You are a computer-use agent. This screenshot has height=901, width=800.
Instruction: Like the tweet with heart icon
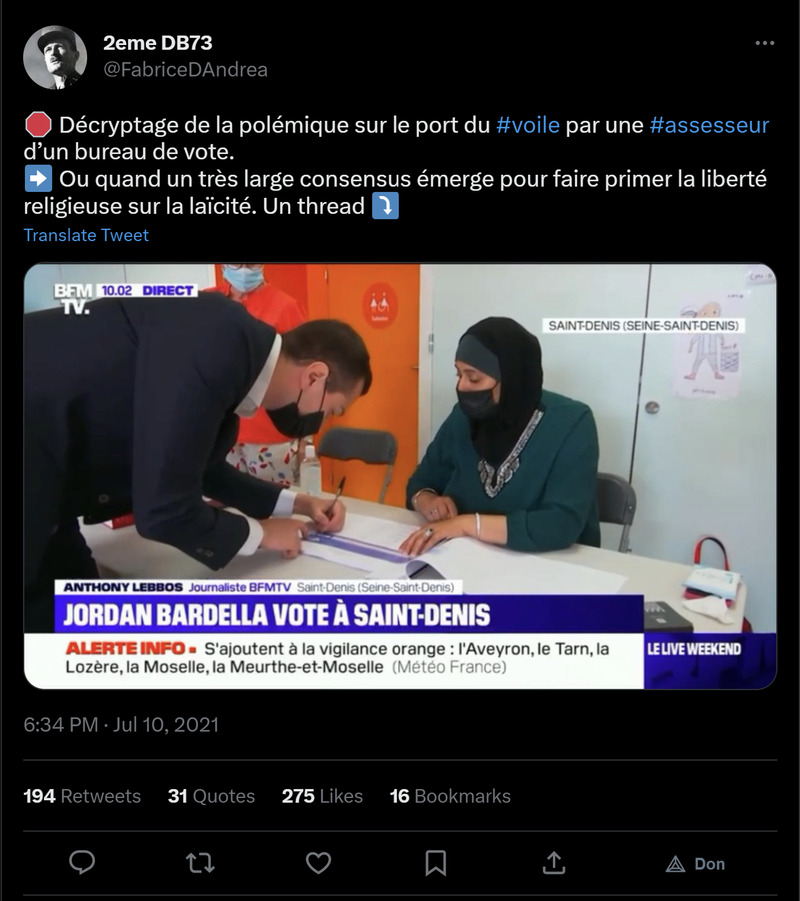tap(318, 863)
